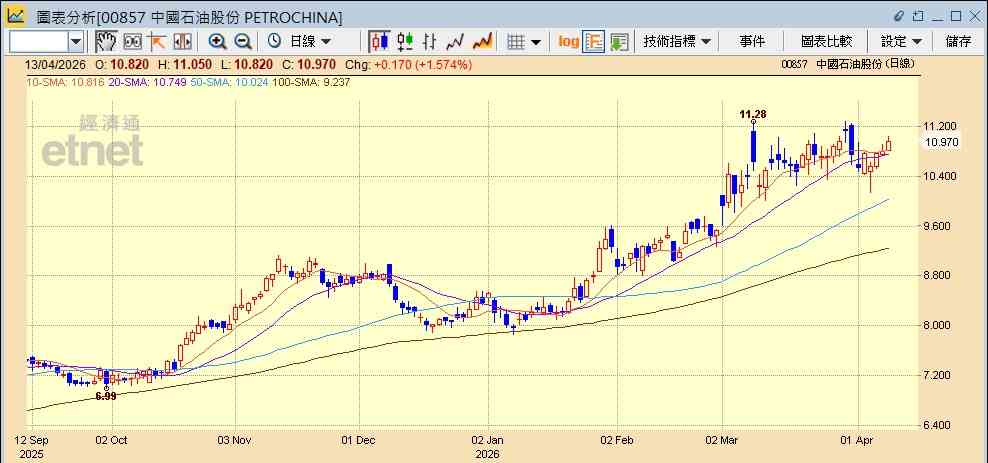Click the 00857 中國石油股份 (日線) chart title
Viewport: 988px width, 463px height.
pos(847,64)
